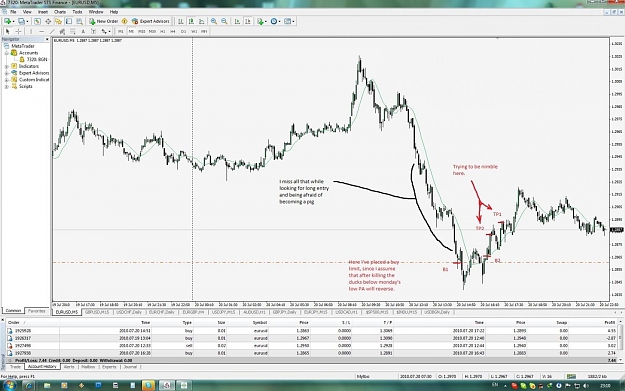Viewport: 625px width, 391px height.
Task: Toggle the chart shift icon
Action: click(x=248, y=21)
